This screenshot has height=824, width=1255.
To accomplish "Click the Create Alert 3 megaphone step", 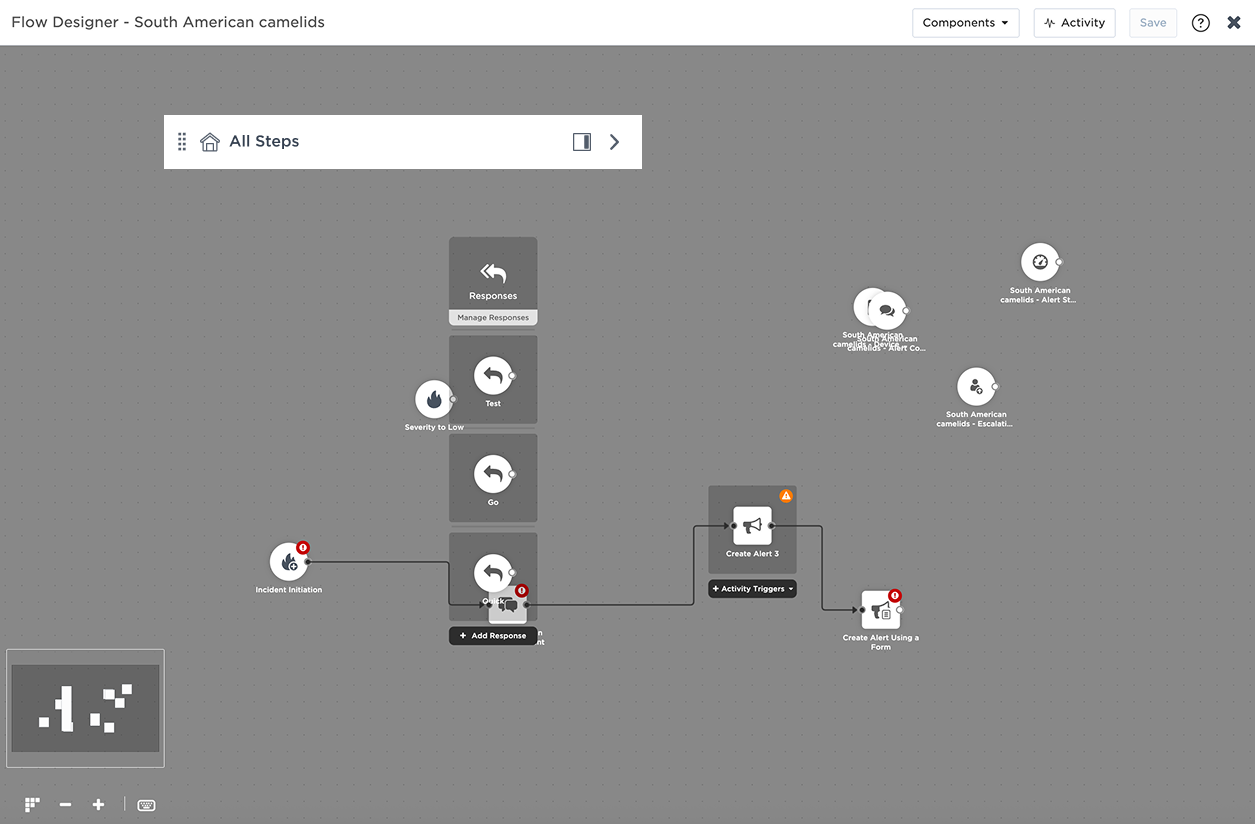I will (752, 525).
